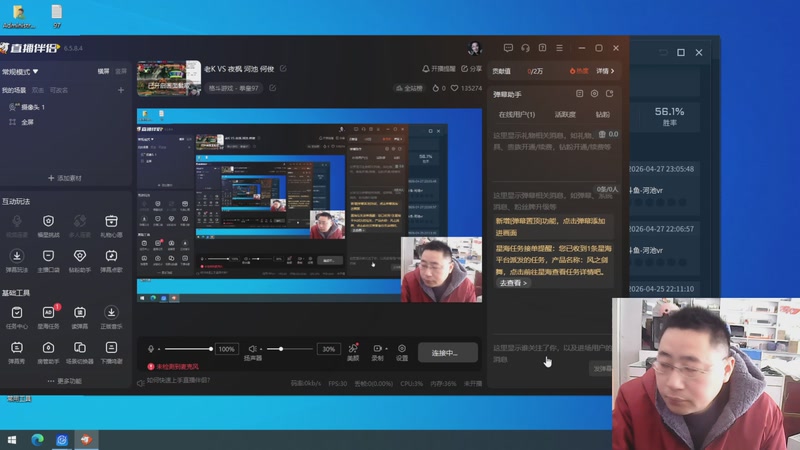800x450 pixels.
Task: Add a new scene with plus icon
Action: coord(121,90)
